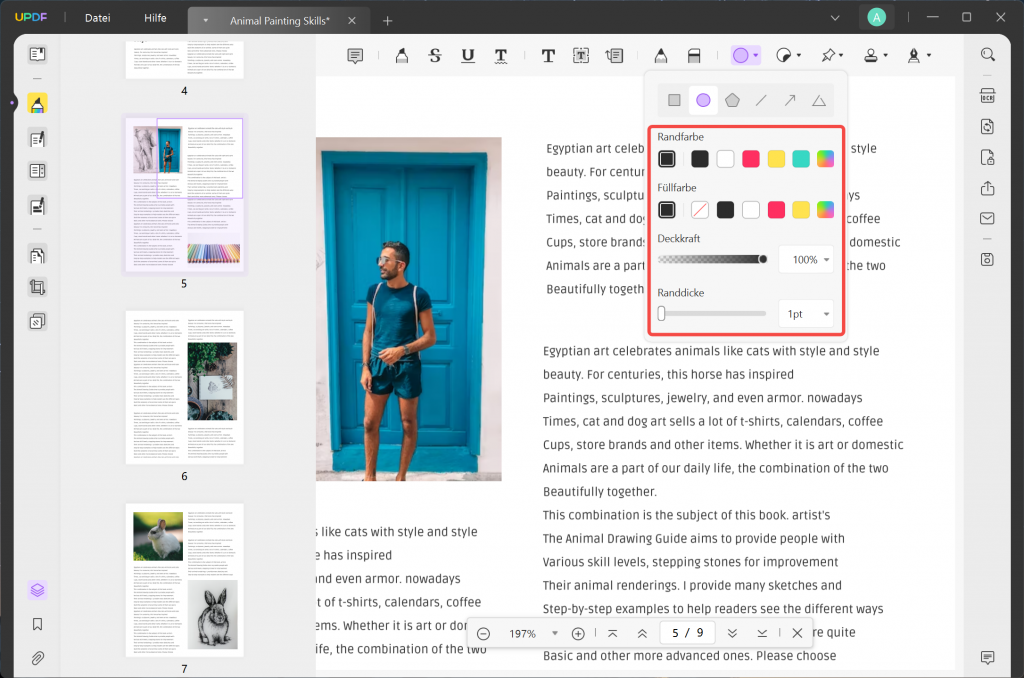Choose the text callout tool
The width and height of the screenshot is (1024, 678).
click(x=615, y=56)
